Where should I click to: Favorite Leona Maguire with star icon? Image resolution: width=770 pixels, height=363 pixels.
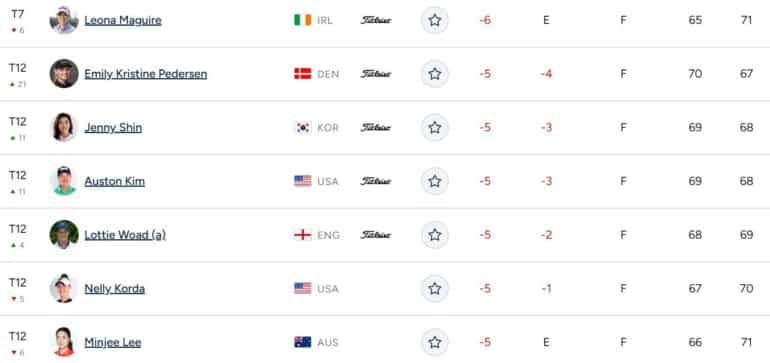[x=435, y=20]
